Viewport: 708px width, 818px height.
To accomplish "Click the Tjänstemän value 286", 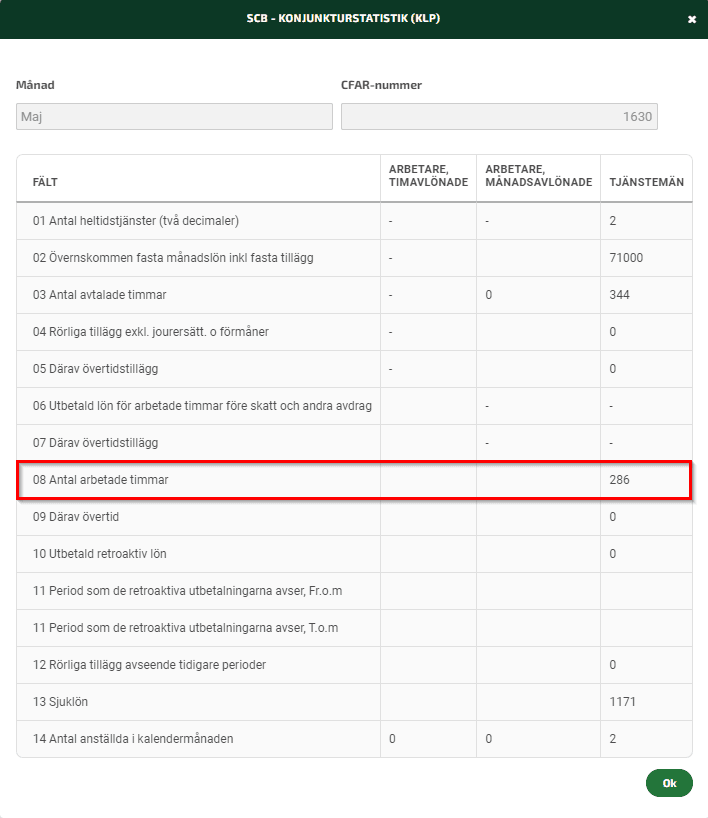I will (619, 480).
